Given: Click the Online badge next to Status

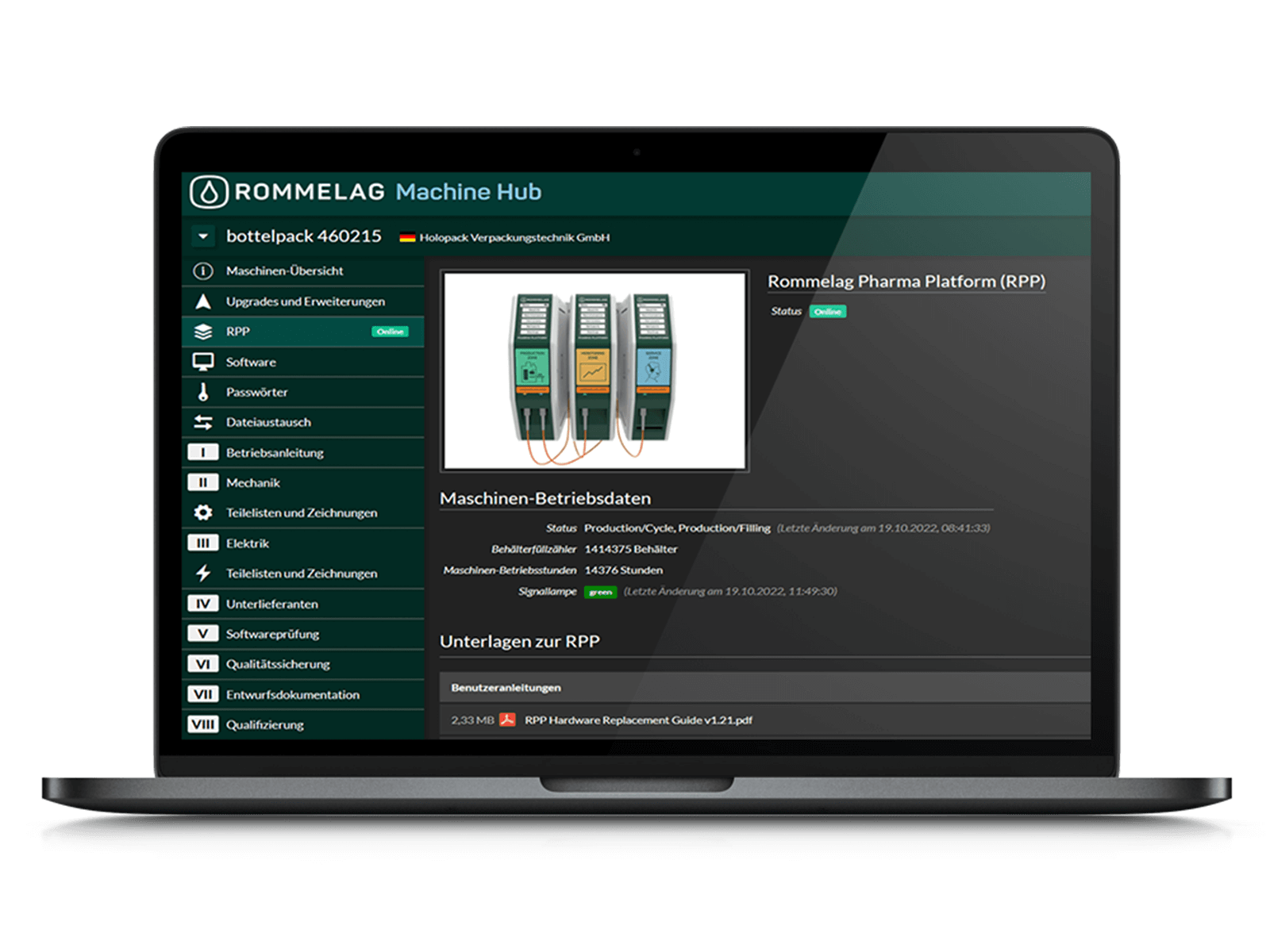Looking at the screenshot, I should (828, 311).
